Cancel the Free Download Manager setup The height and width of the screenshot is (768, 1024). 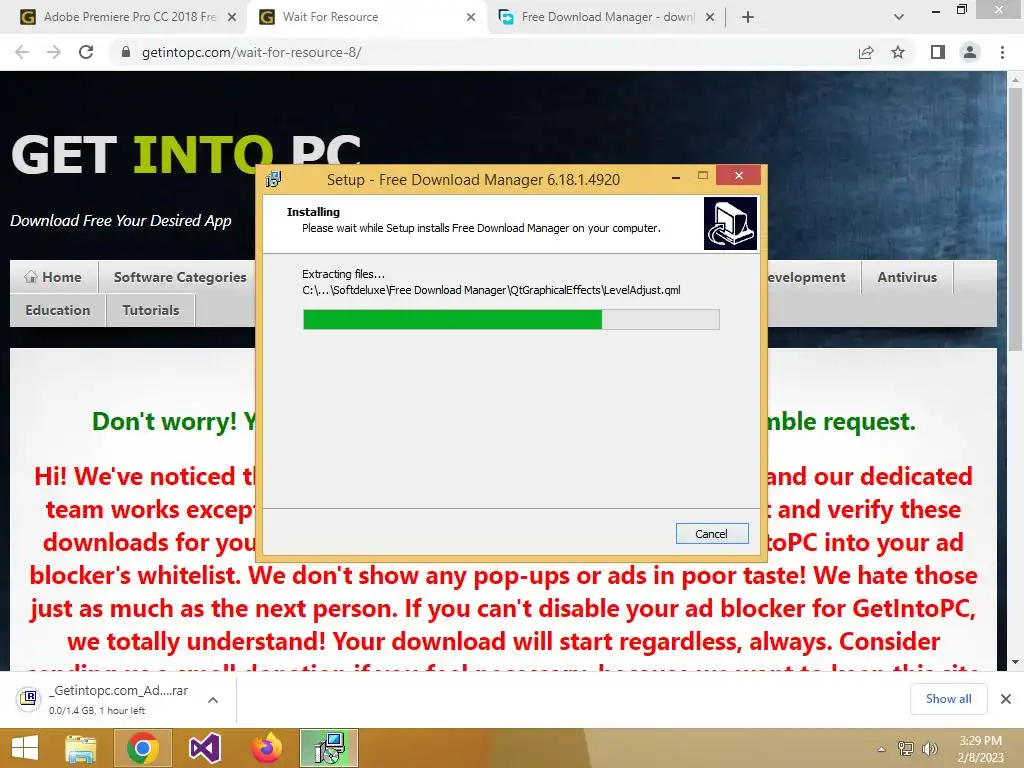click(x=711, y=534)
